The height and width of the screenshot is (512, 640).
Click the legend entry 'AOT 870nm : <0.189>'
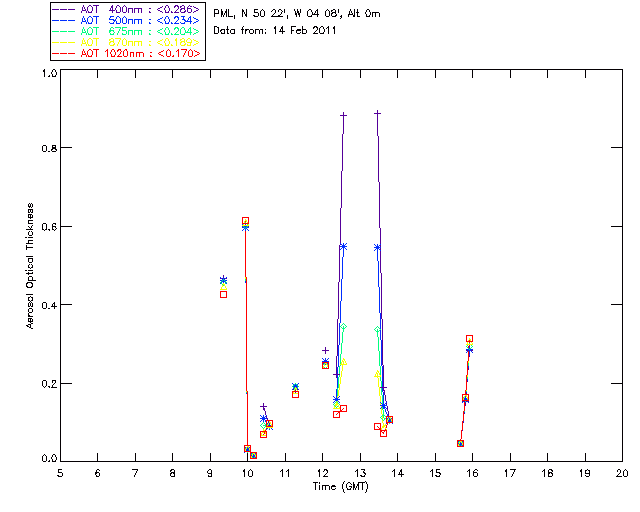click(x=126, y=42)
